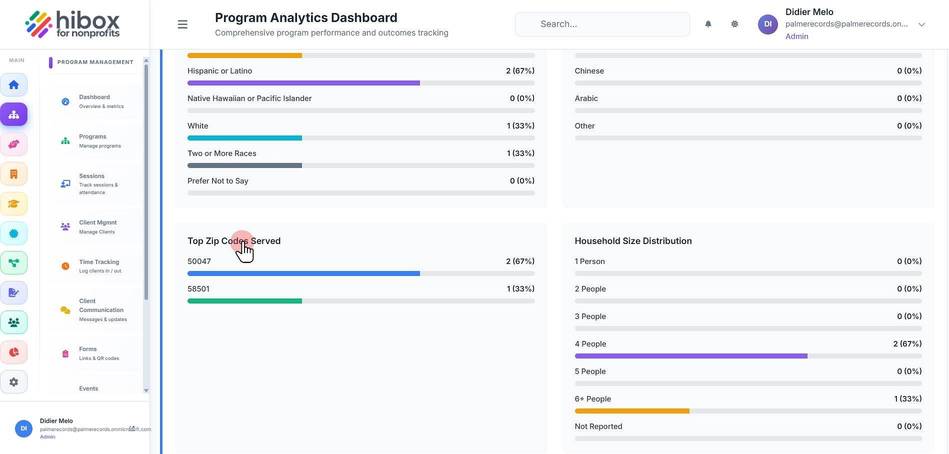Open the graduation cap icon in sidebar

coord(13,204)
